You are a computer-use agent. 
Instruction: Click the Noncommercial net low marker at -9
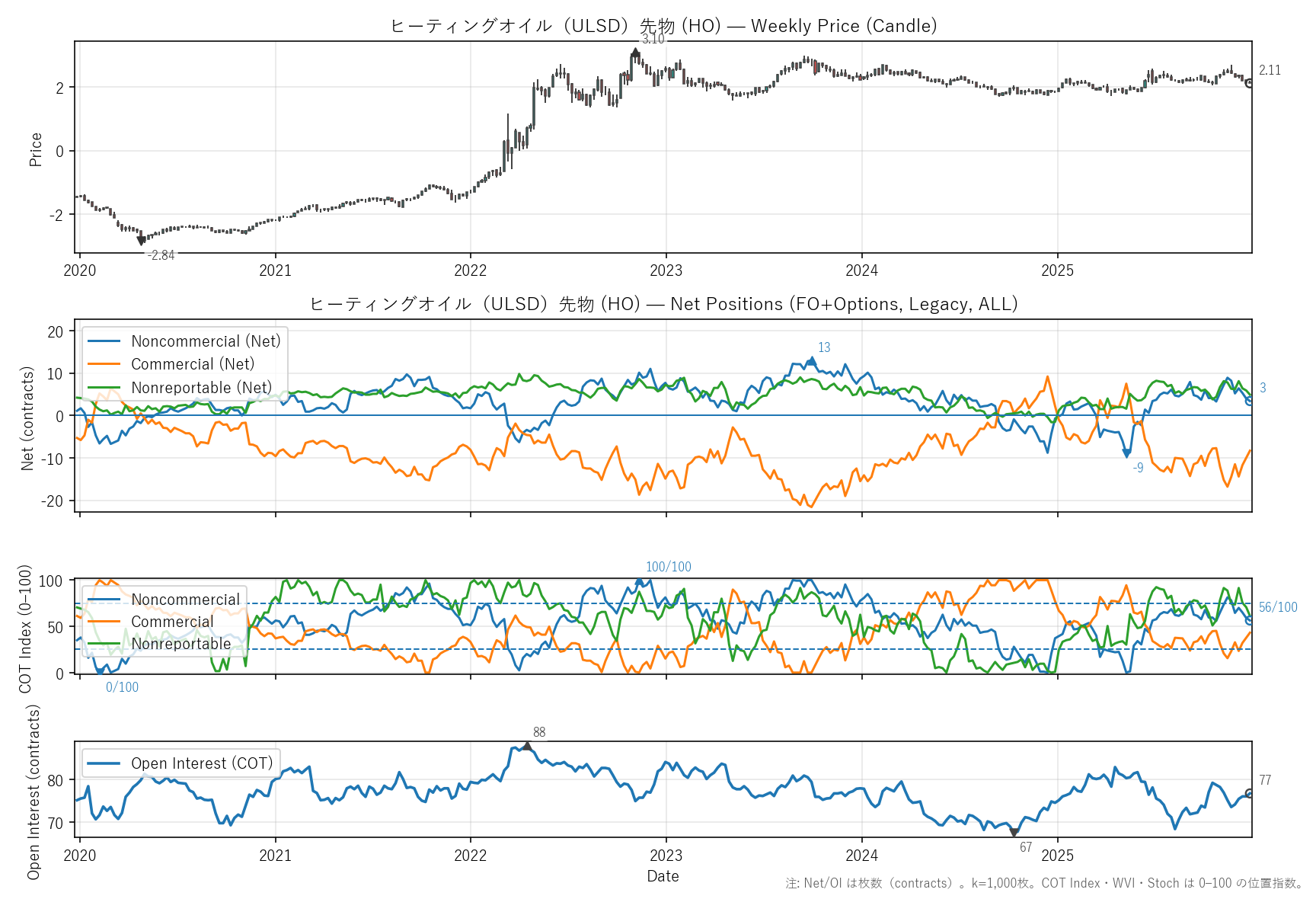pyautogui.click(x=1127, y=453)
